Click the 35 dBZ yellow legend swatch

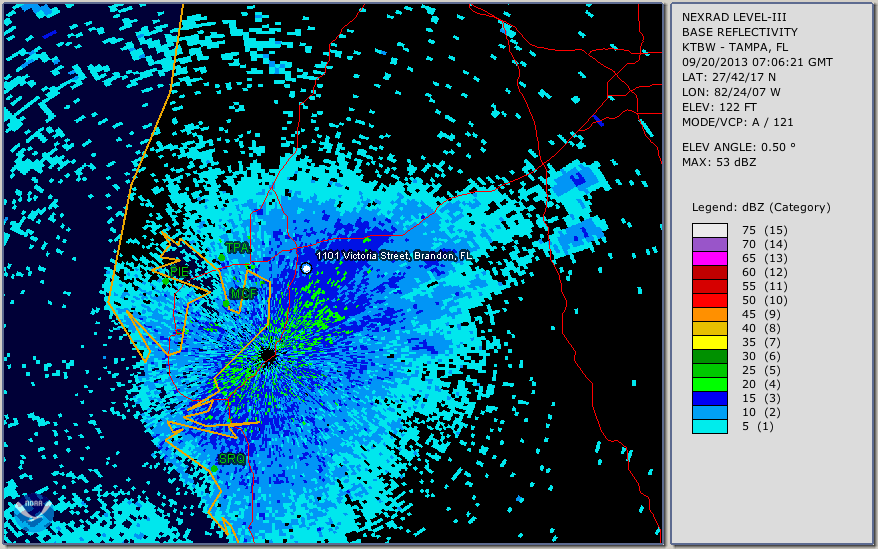[x=709, y=342]
